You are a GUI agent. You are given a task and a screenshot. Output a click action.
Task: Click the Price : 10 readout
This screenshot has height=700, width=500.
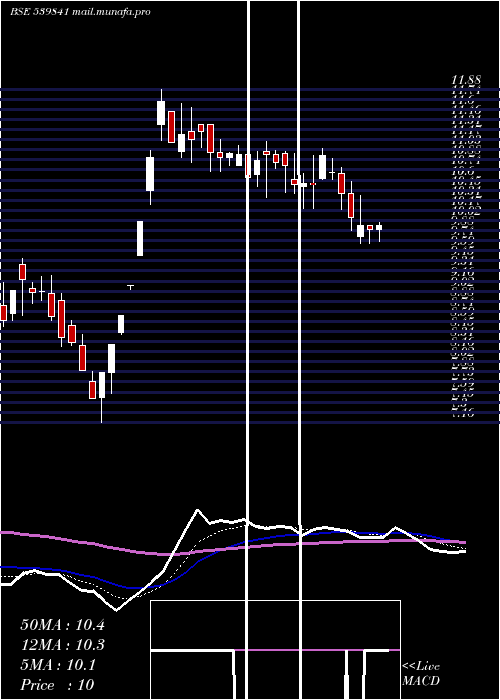click(57, 685)
